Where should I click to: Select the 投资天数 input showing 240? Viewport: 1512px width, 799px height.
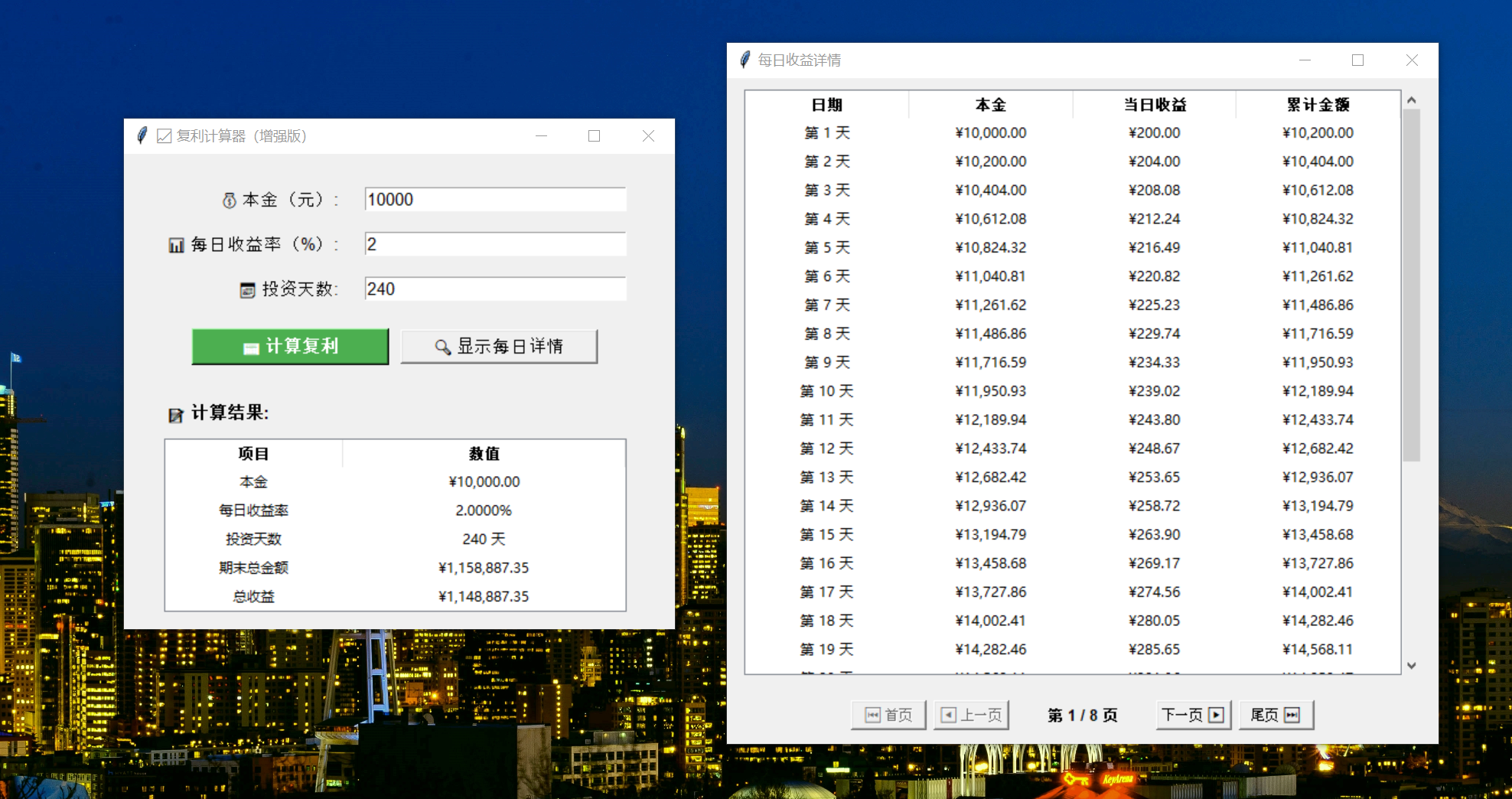coord(495,289)
